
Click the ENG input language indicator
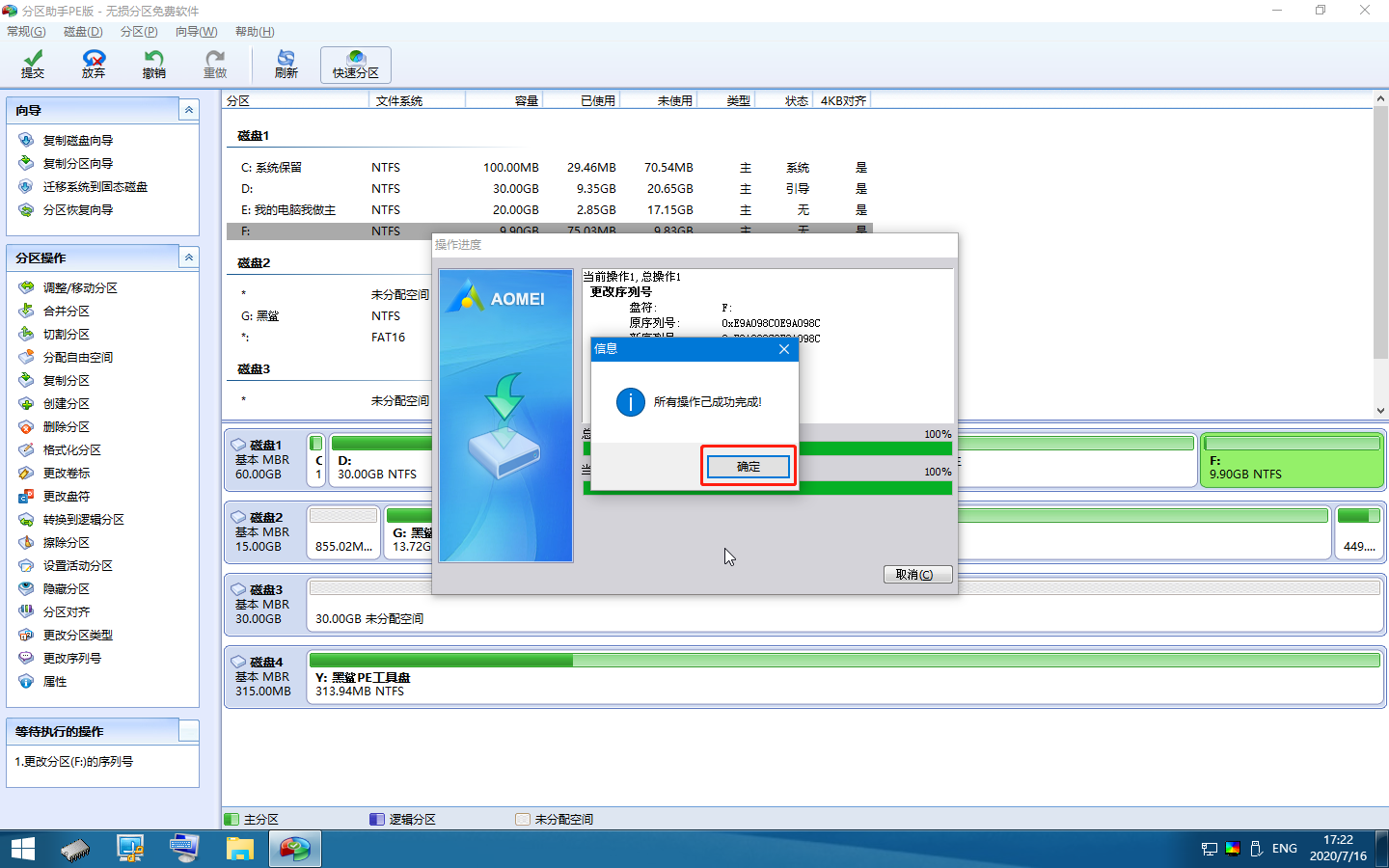(1284, 849)
